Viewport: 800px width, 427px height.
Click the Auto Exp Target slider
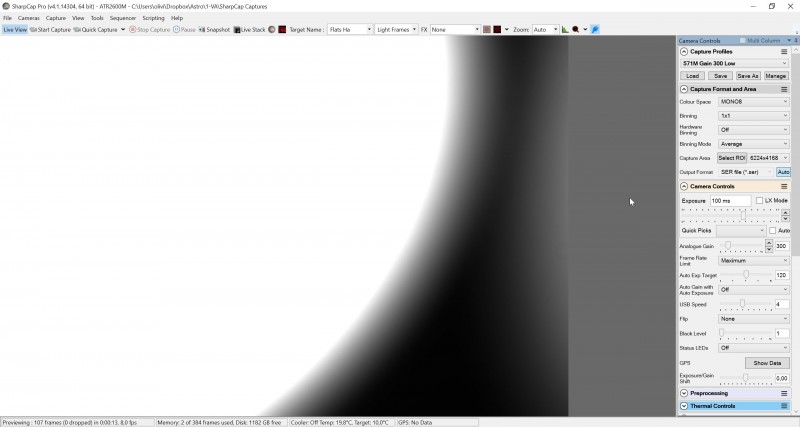tap(745, 275)
